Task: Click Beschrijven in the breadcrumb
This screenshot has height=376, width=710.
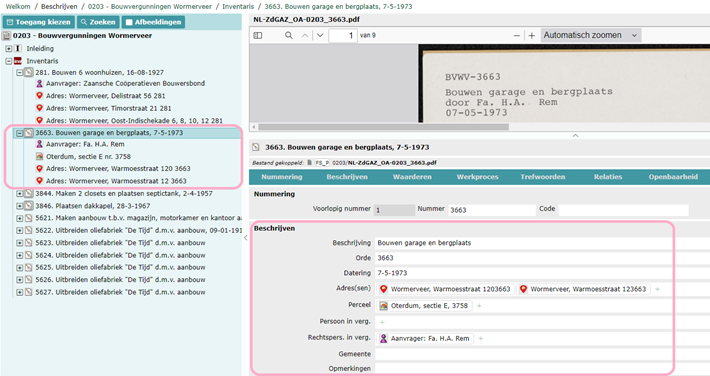Action: 59,6
